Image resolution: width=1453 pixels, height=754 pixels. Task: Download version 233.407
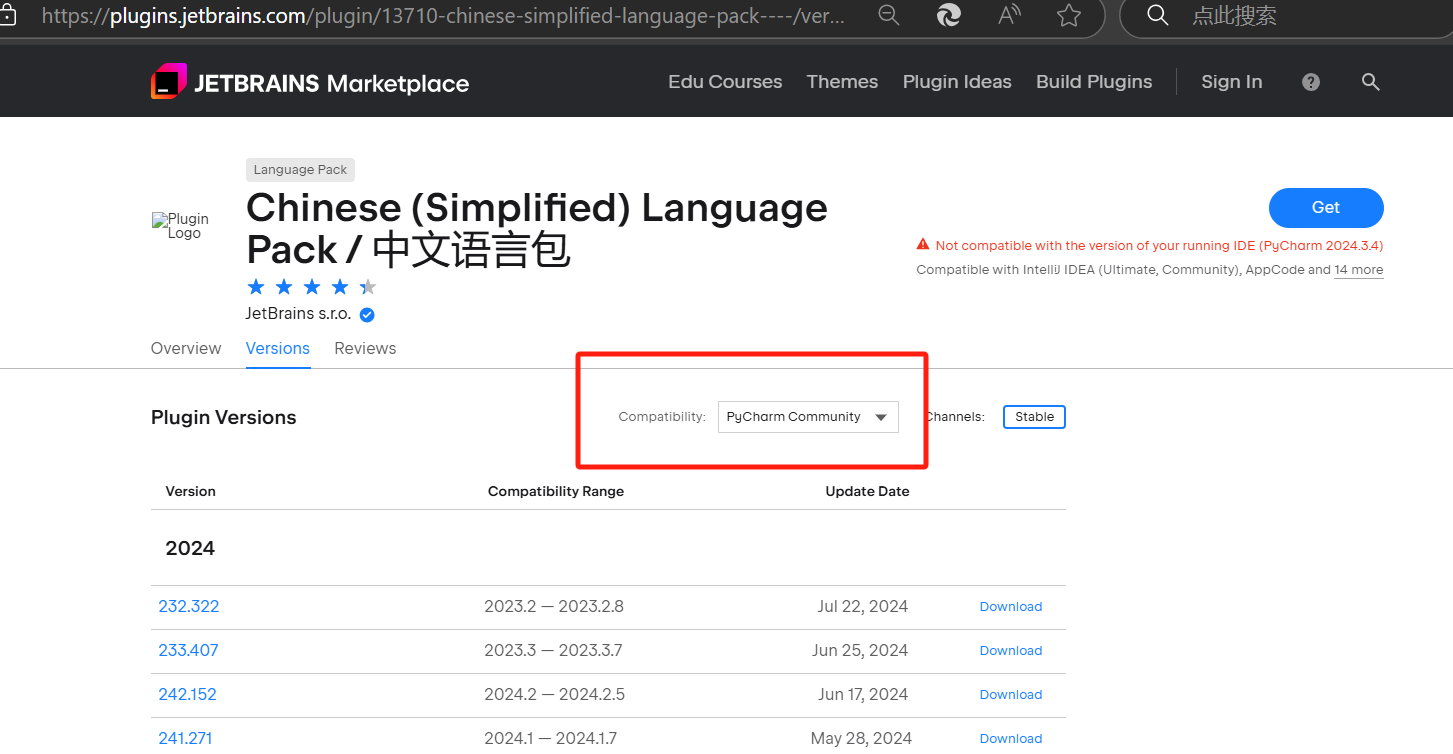coord(1011,651)
